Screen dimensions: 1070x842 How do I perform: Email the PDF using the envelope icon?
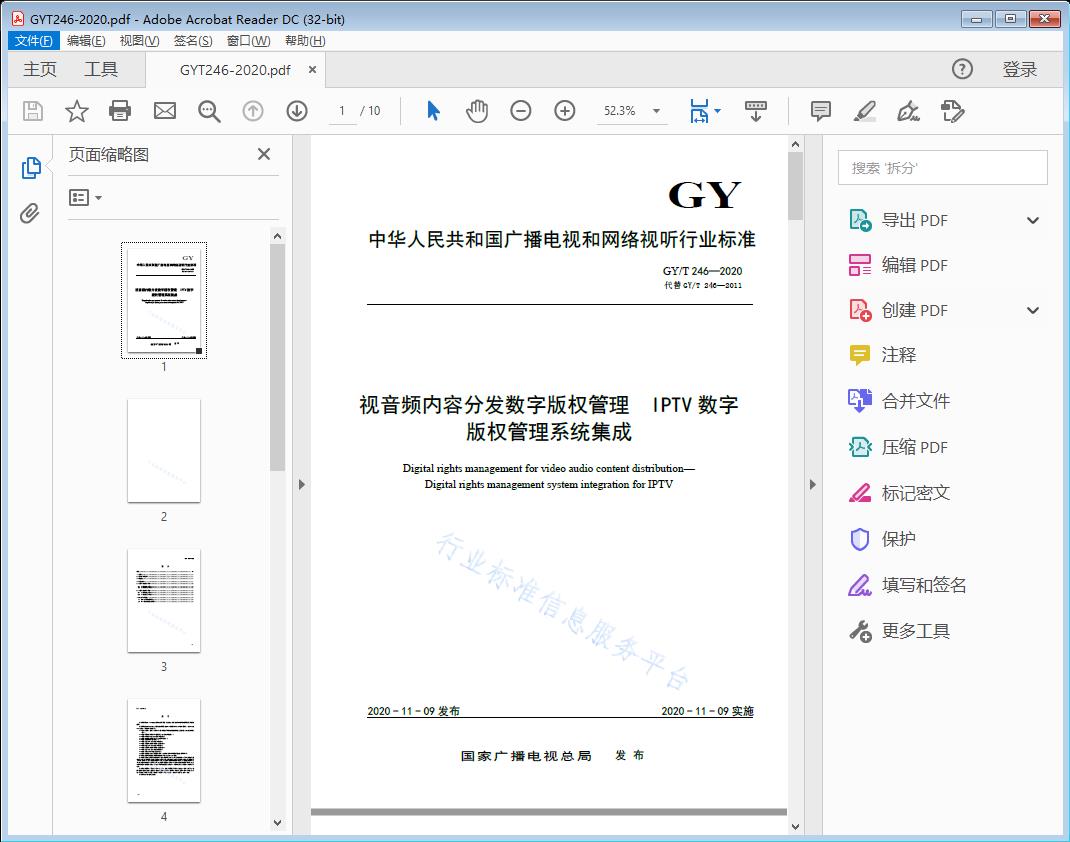[164, 111]
